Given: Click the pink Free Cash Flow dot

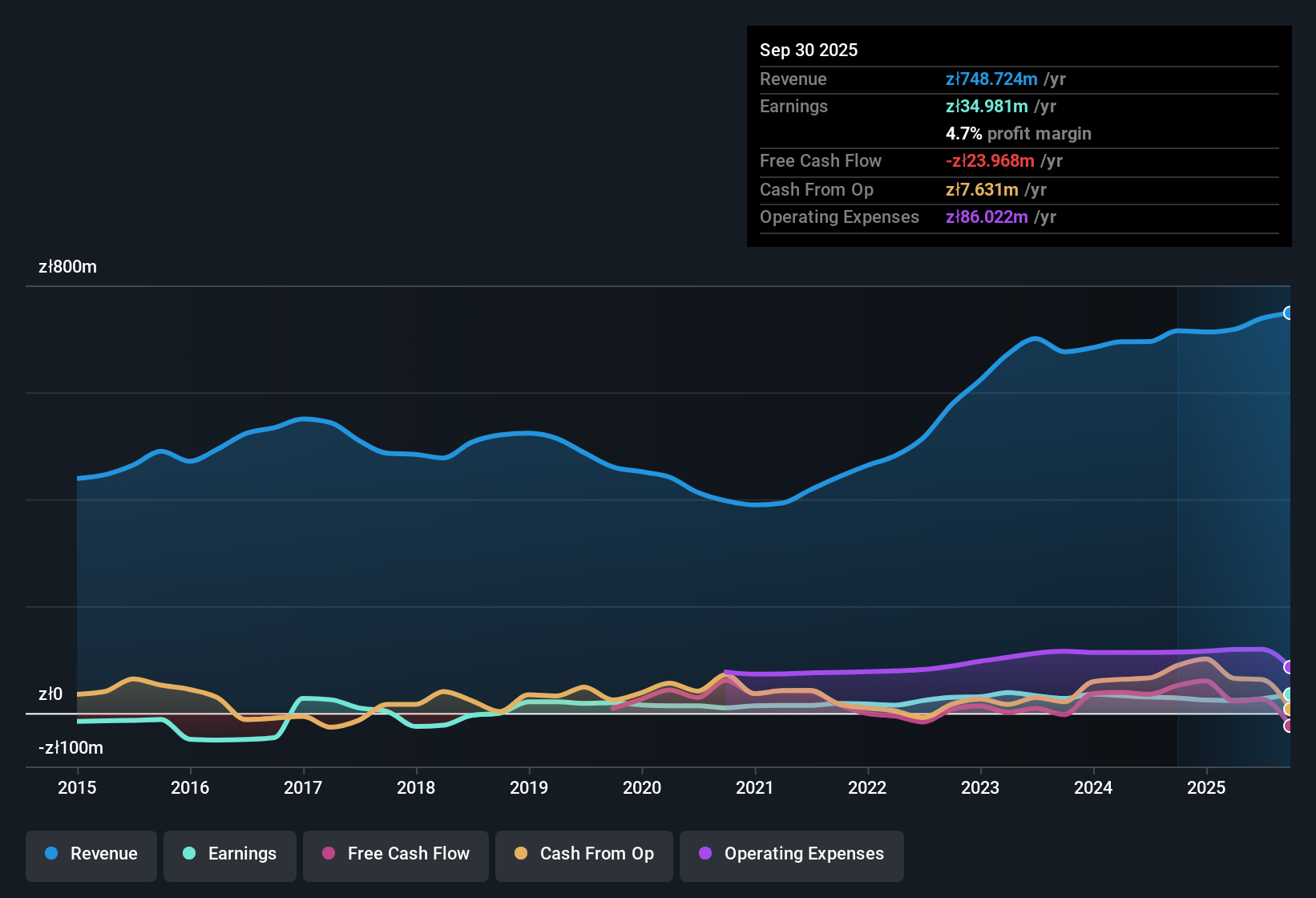Looking at the screenshot, I should click(x=328, y=854).
